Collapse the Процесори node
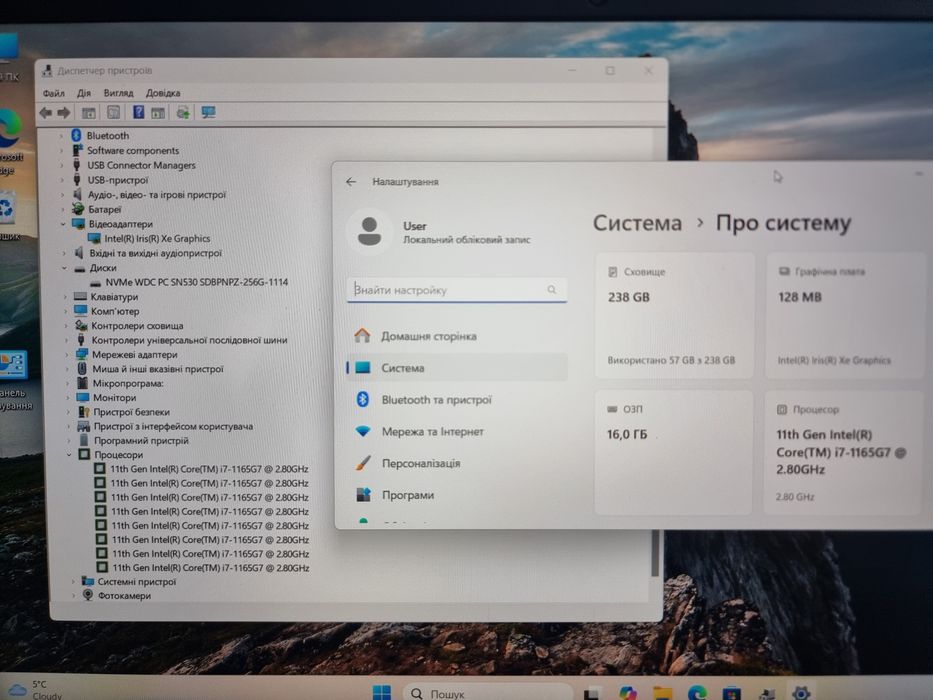 coord(69,455)
